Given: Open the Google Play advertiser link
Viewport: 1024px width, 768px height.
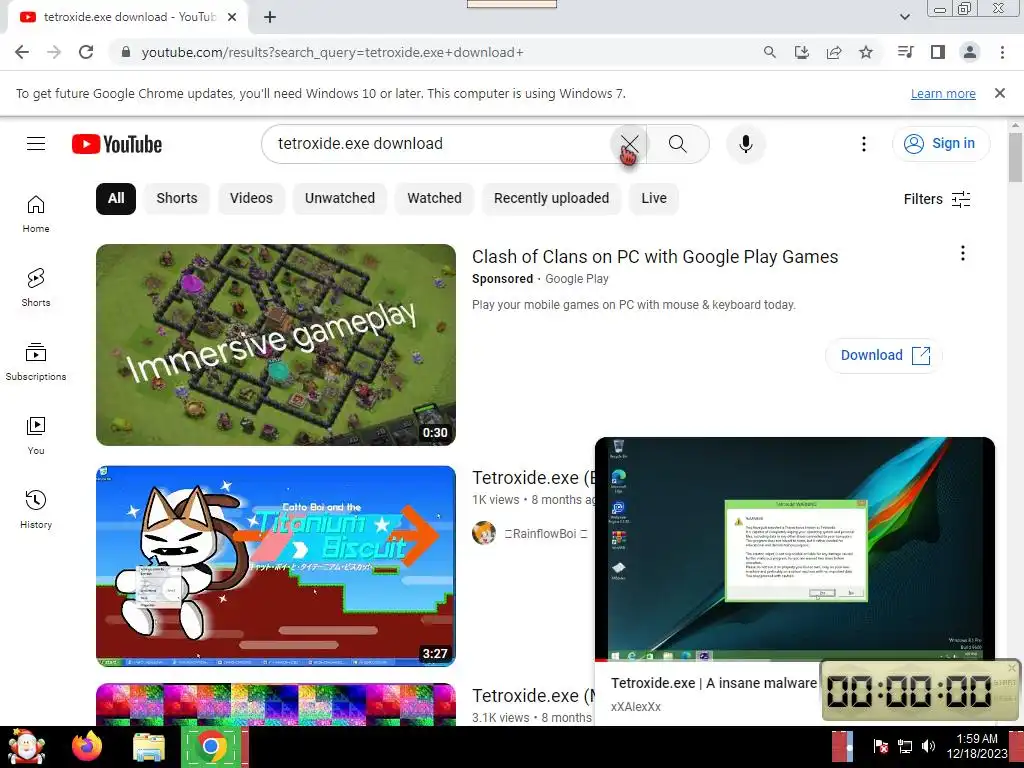Looking at the screenshot, I should [577, 279].
